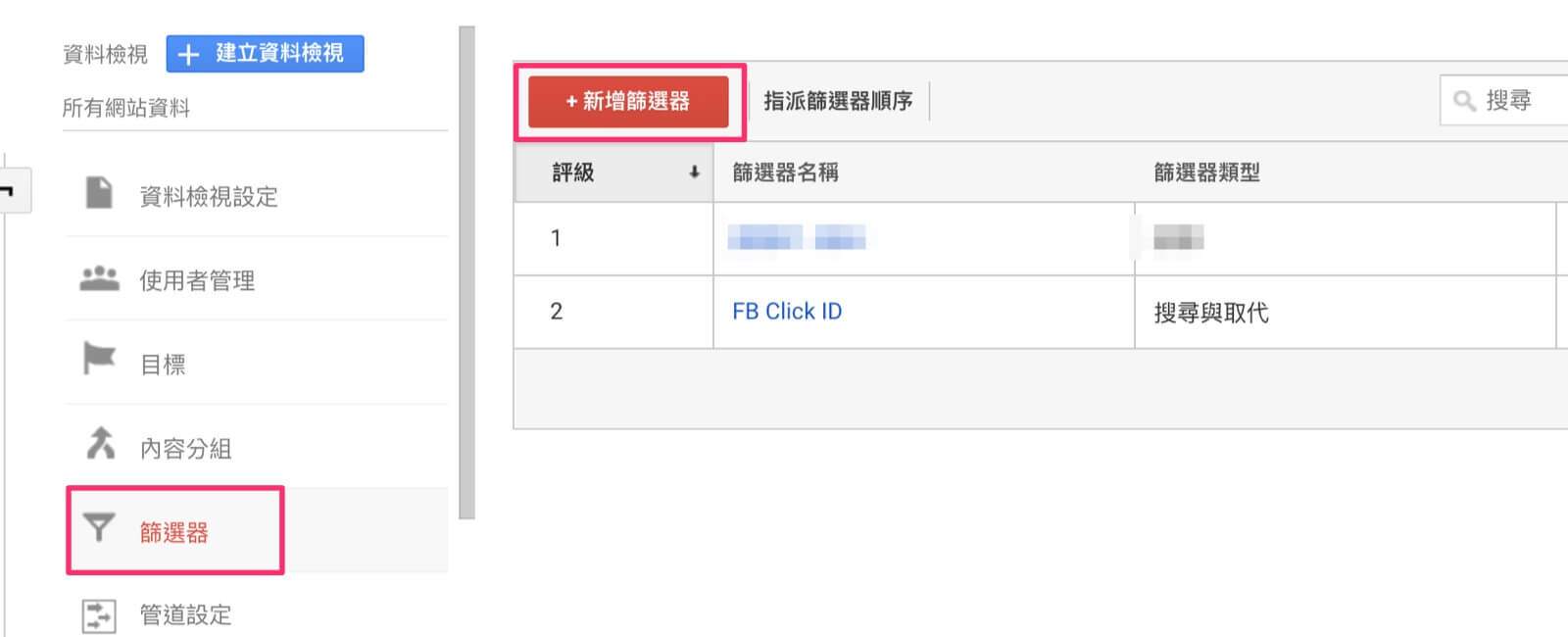Select 目標 in the sidebar

tap(163, 365)
